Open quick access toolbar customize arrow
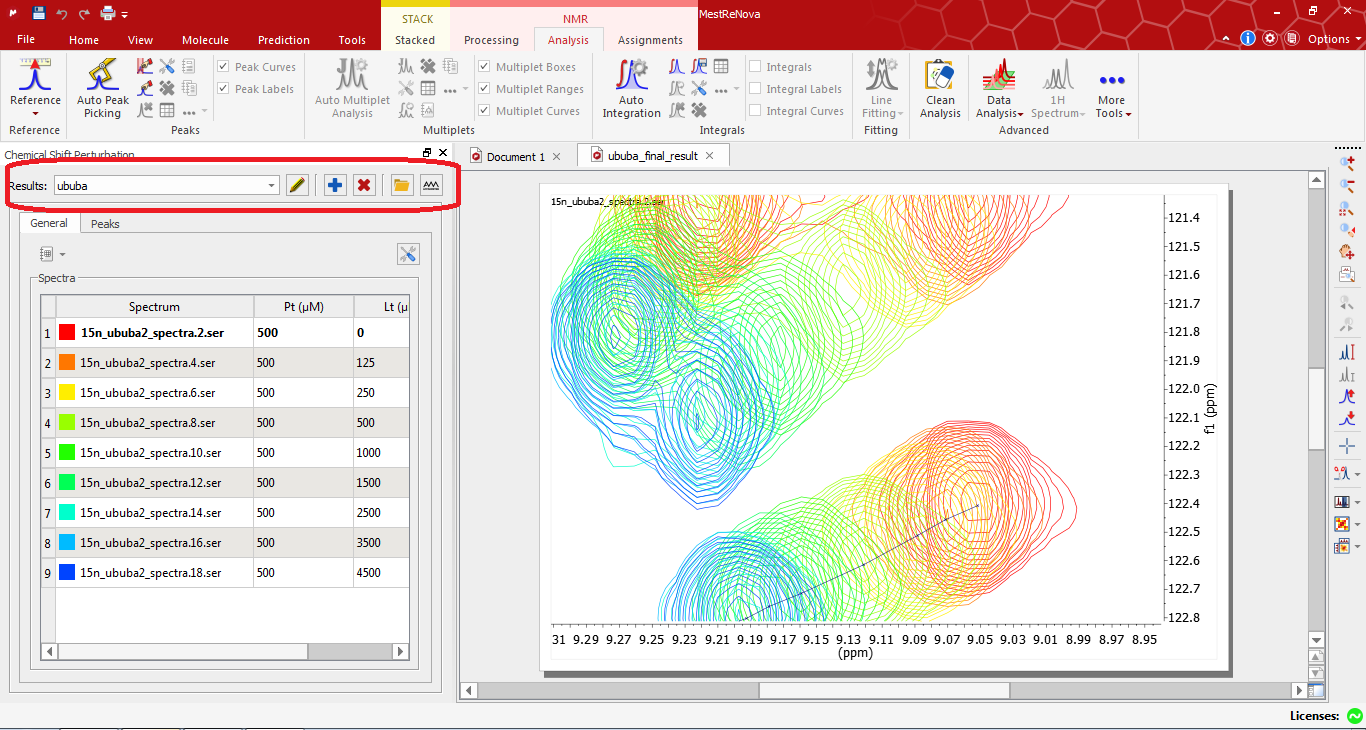The width and height of the screenshot is (1366, 730). click(125, 14)
